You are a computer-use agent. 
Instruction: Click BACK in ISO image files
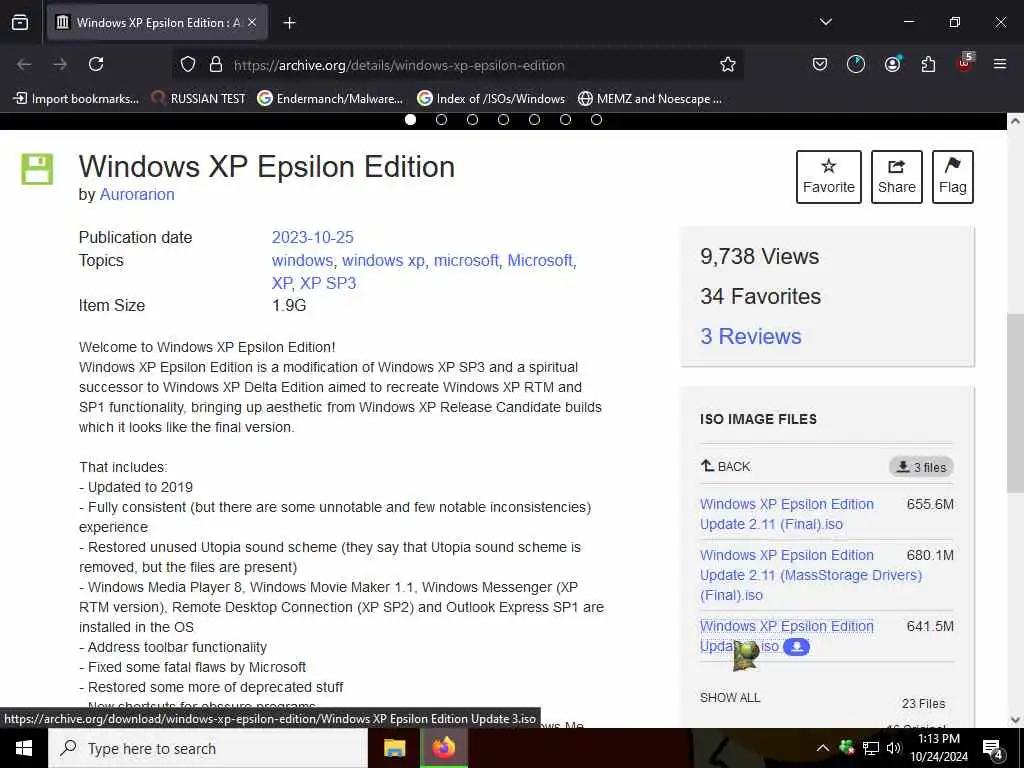pyautogui.click(x=726, y=466)
